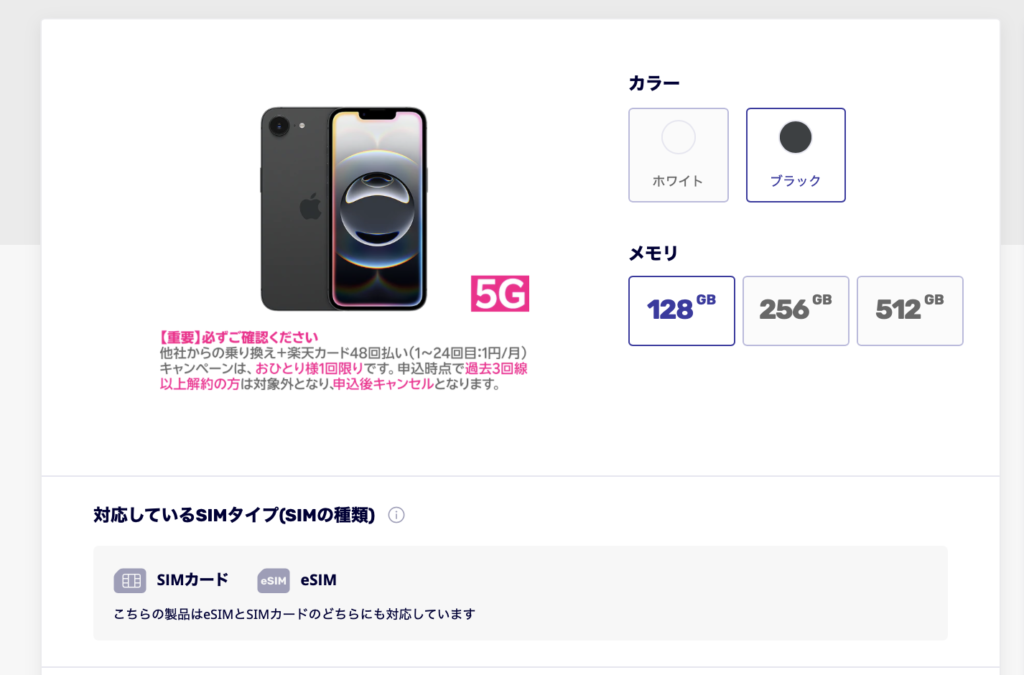Select 128 GB memory option

point(681,311)
